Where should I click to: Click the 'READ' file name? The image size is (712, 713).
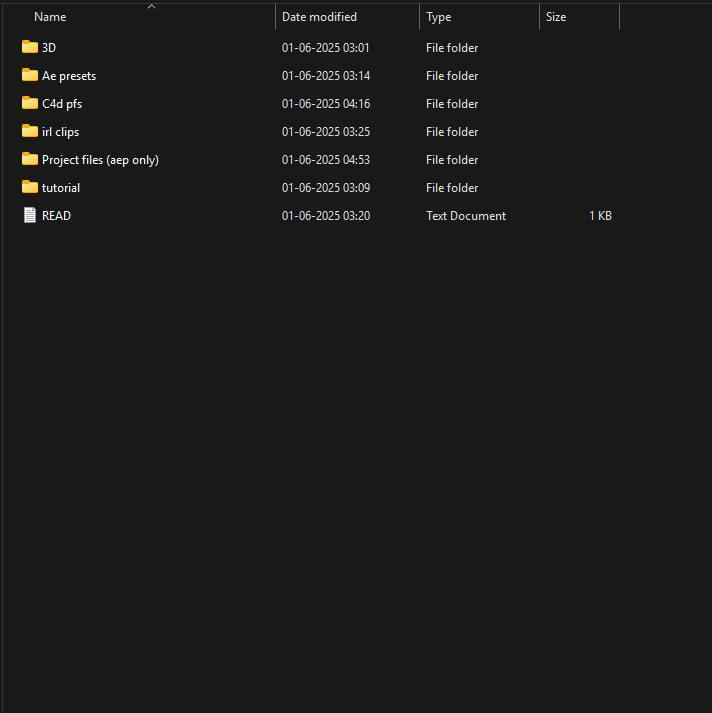tap(56, 216)
